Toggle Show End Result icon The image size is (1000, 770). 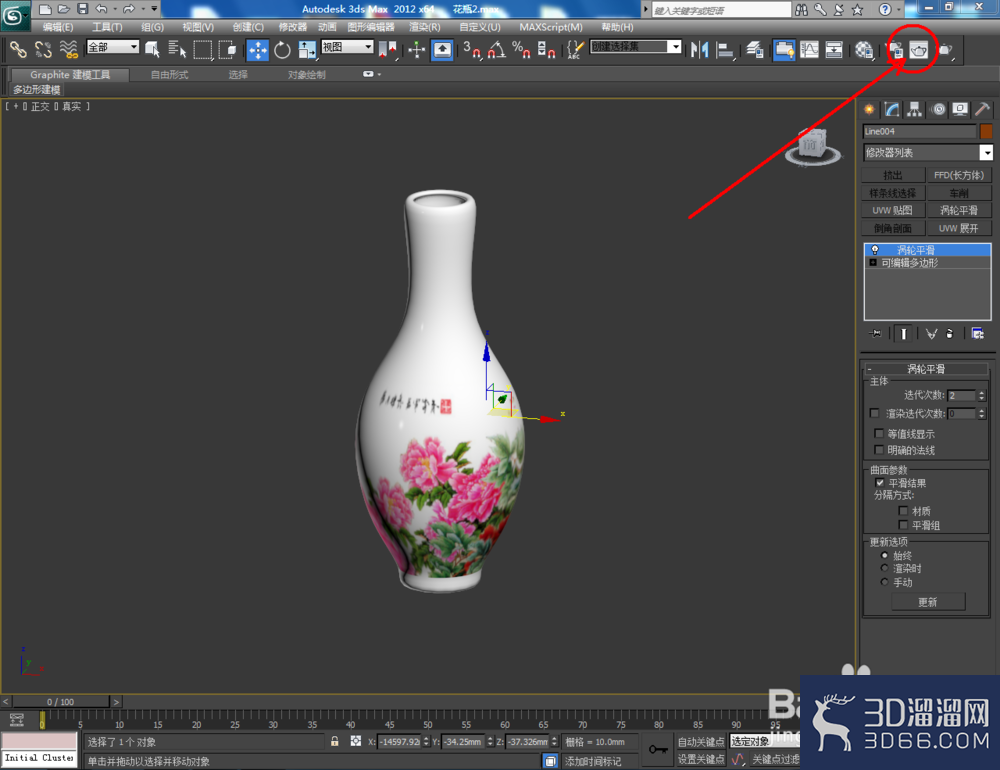pos(904,334)
